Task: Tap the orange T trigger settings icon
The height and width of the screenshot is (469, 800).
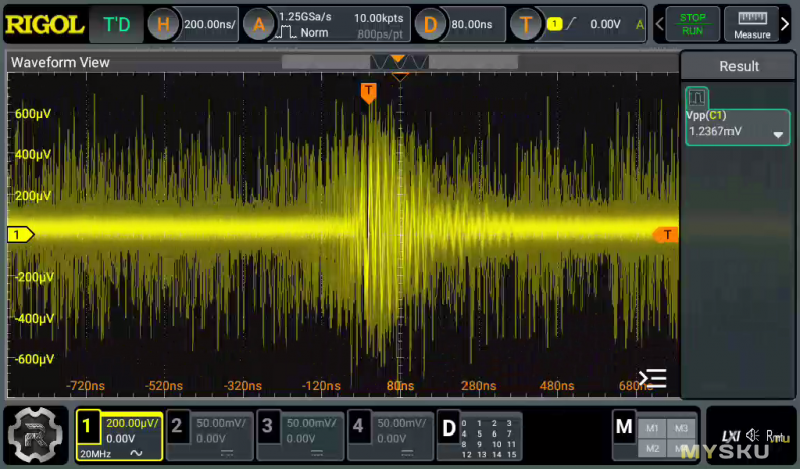Action: tap(525, 24)
